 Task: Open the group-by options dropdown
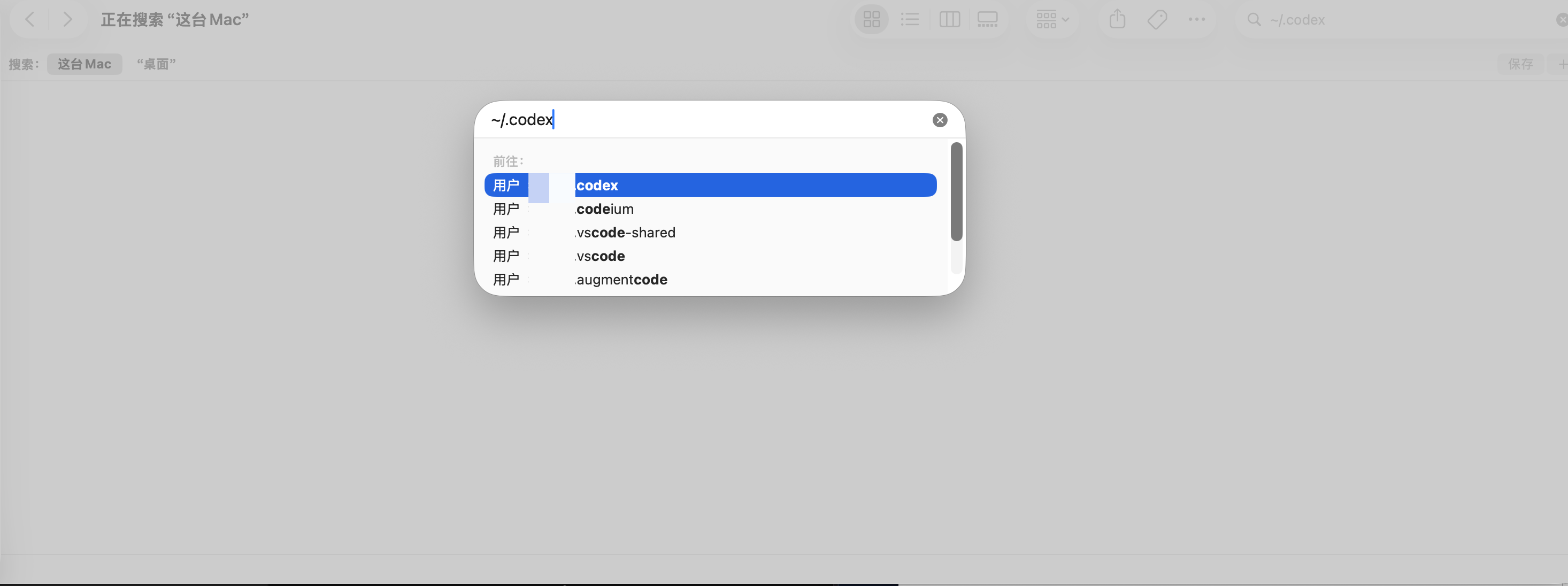(x=1052, y=19)
